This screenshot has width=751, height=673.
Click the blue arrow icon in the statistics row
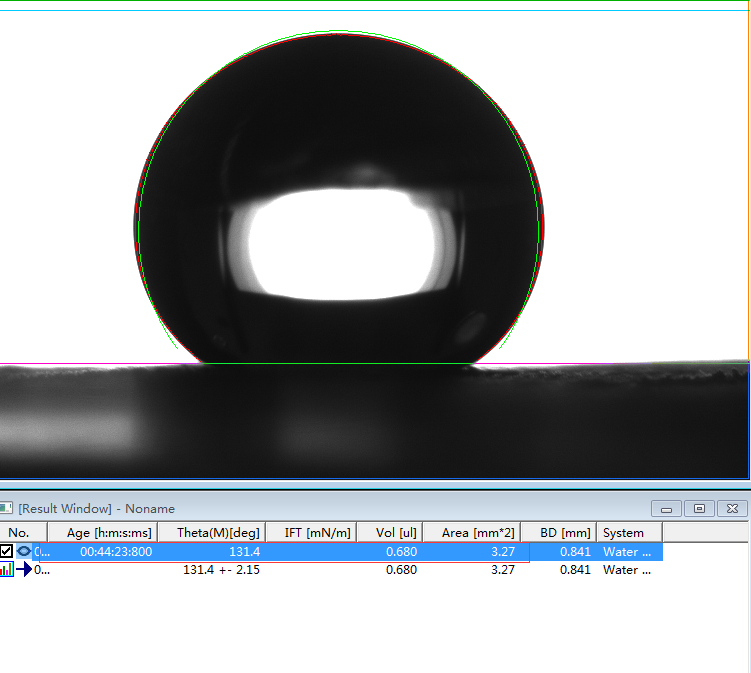24,570
